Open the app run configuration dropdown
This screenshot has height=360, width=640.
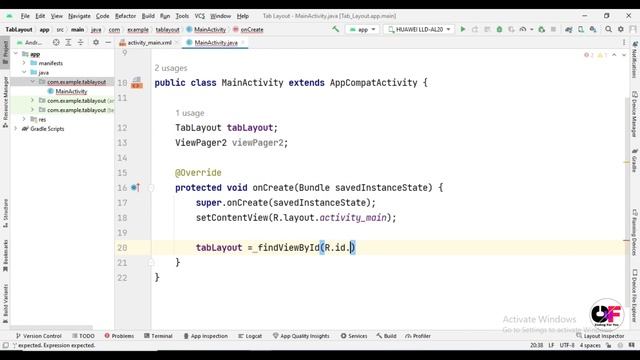pos(362,29)
